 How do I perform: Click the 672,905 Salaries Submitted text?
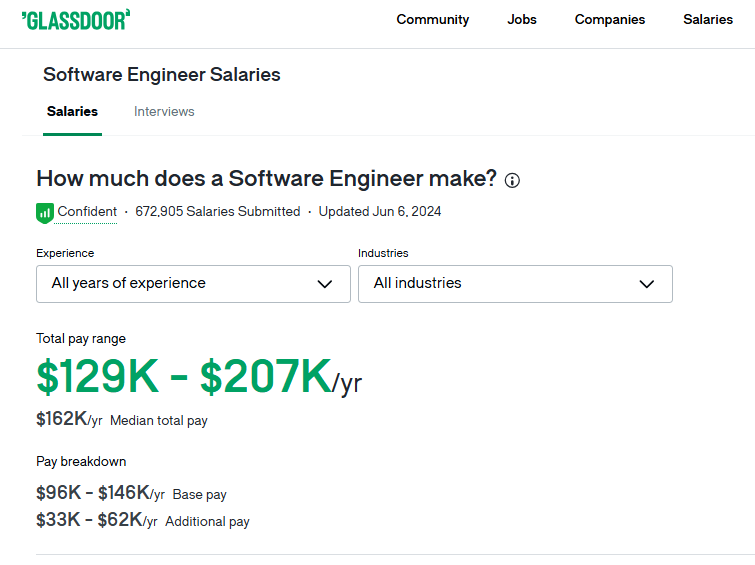[218, 211]
